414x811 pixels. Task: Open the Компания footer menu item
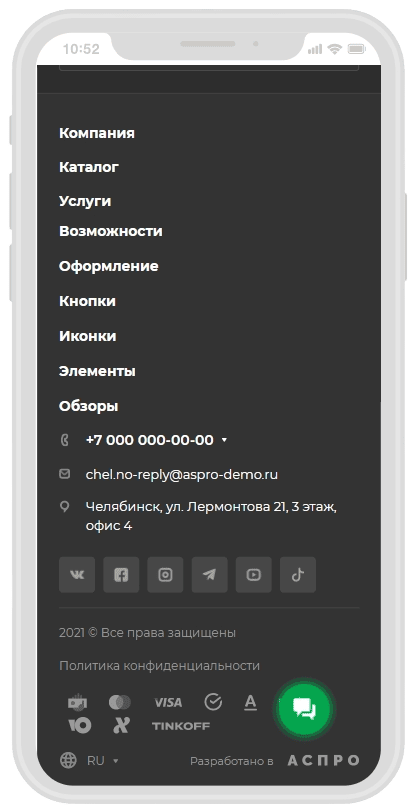click(97, 133)
